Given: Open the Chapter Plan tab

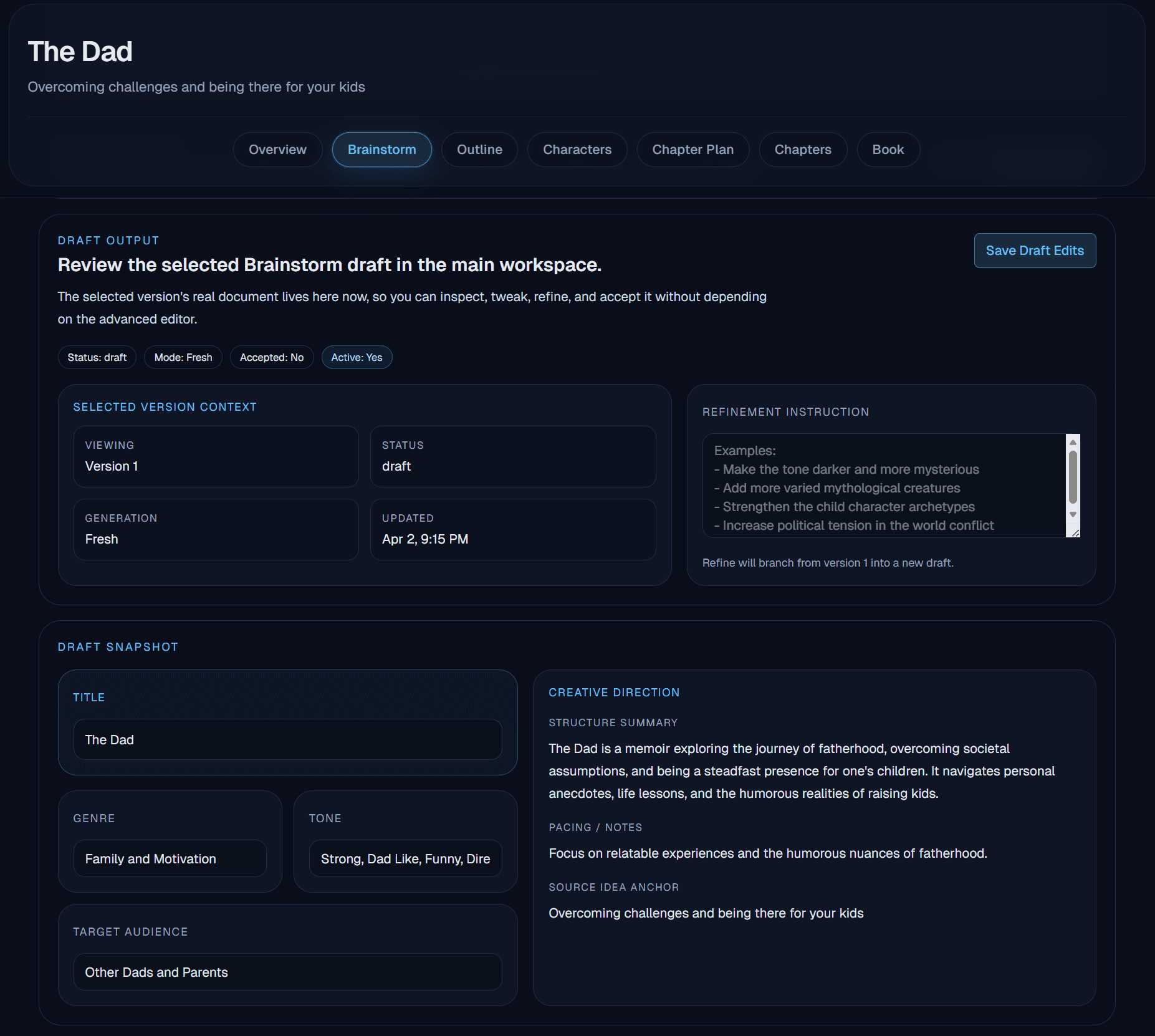Looking at the screenshot, I should pos(693,150).
